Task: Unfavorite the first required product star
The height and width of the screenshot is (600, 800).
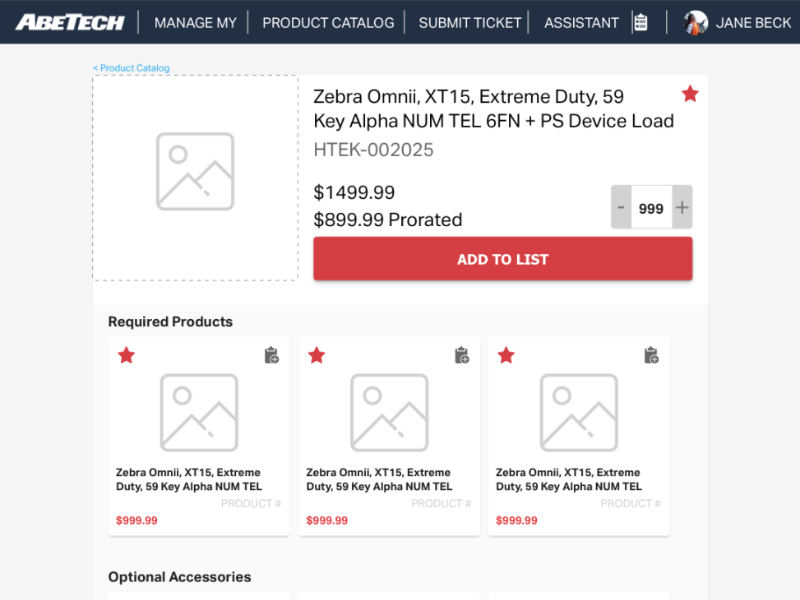Action: coord(126,355)
